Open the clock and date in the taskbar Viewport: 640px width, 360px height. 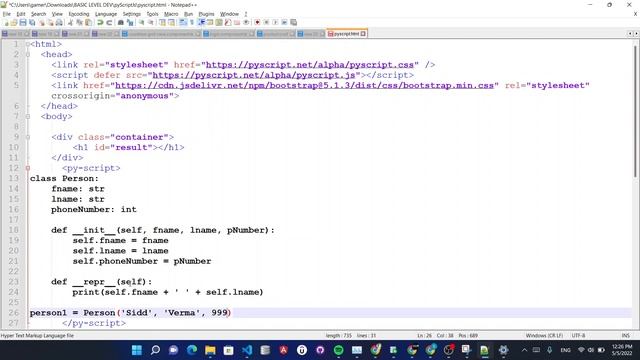(622, 350)
